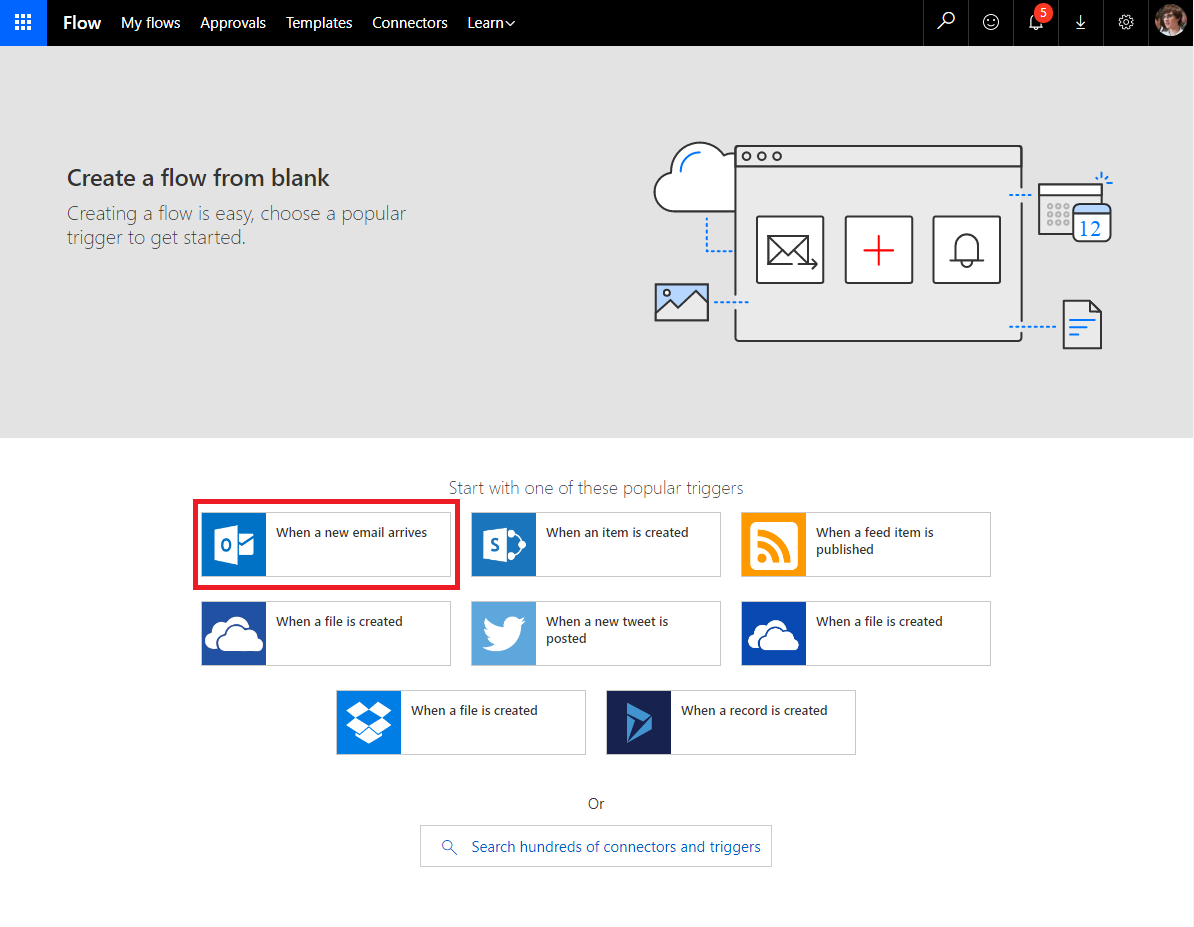Pick the Dropbox file created trigger icon
1194x927 pixels.
(369, 722)
